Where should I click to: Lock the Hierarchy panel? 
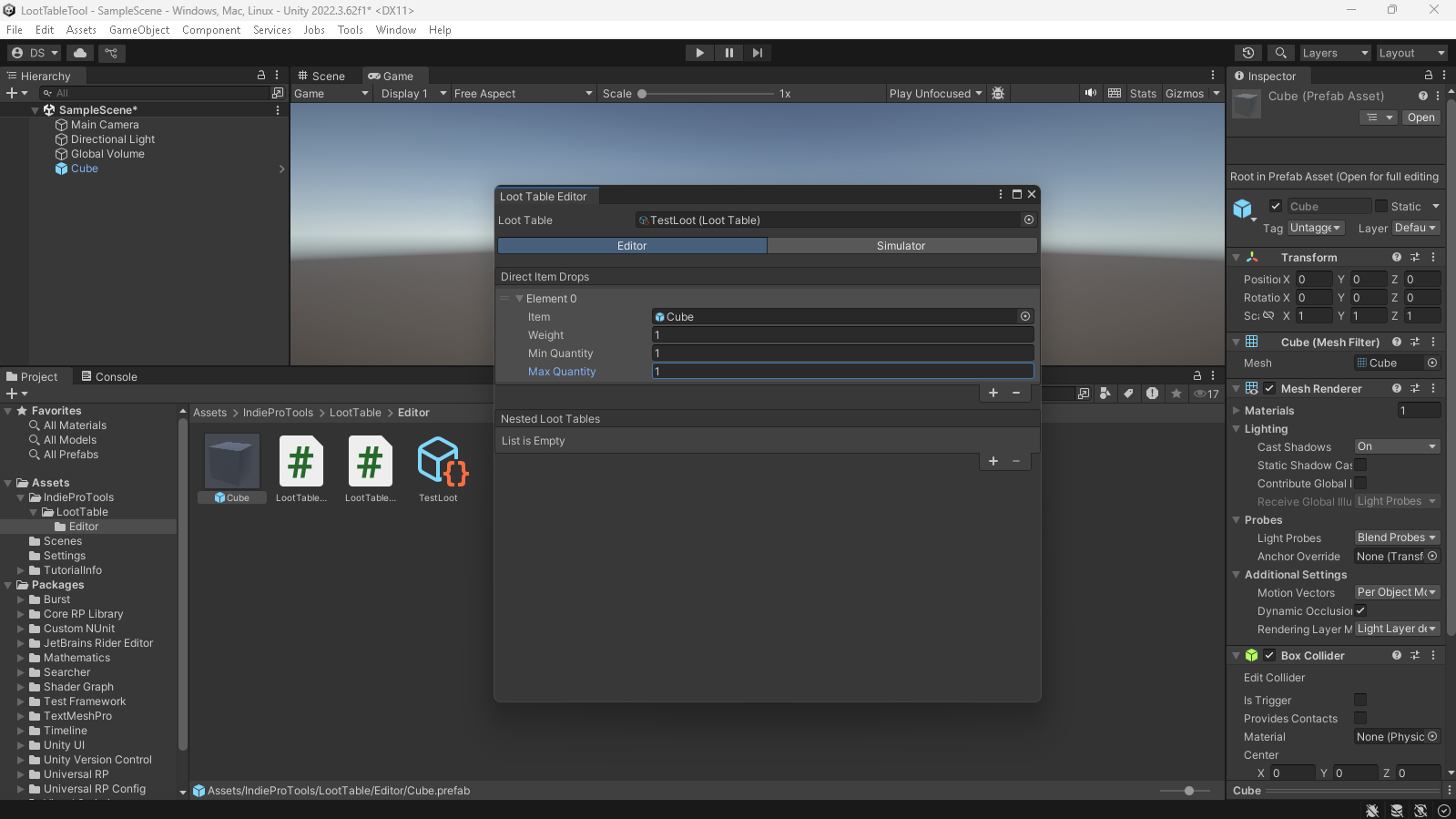coord(261,76)
